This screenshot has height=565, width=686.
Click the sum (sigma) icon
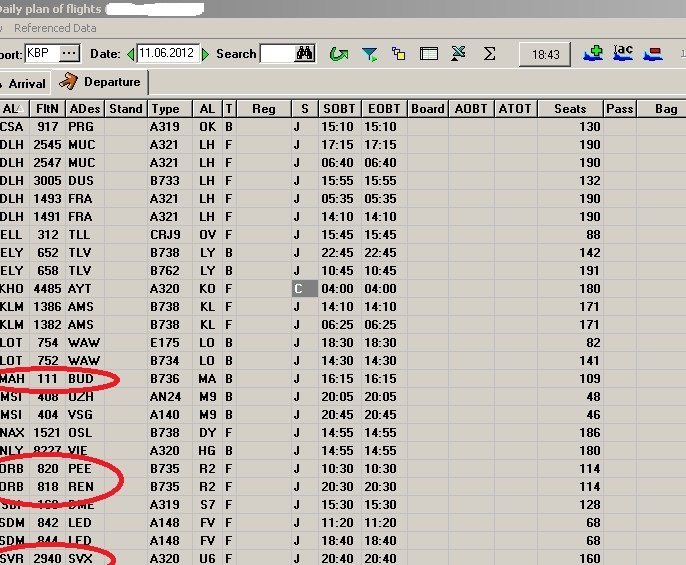(490, 54)
